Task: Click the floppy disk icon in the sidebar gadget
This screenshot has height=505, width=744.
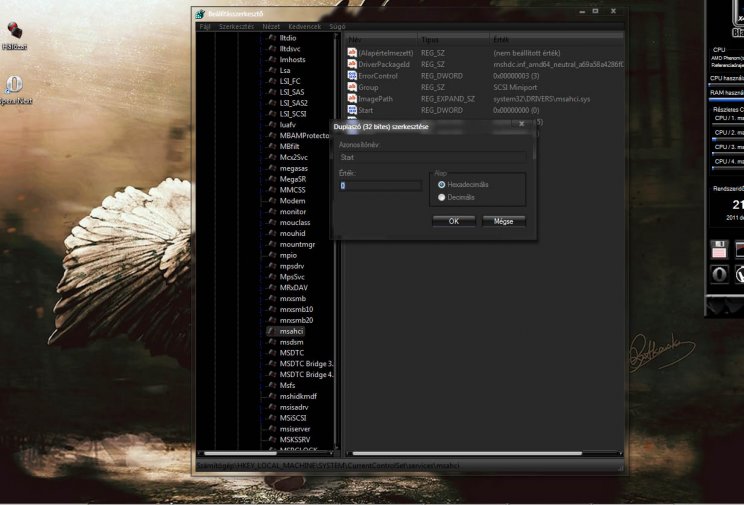Action: 719,249
